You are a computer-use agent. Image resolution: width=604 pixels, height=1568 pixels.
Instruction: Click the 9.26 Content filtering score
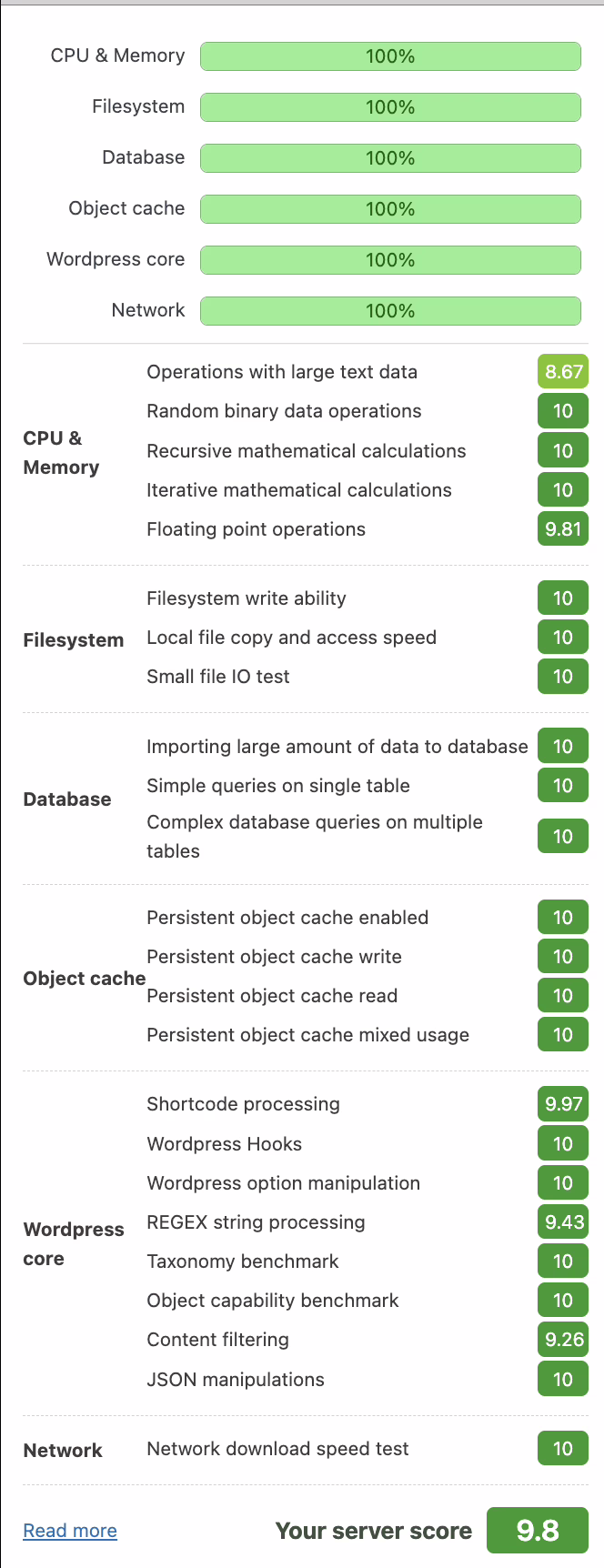coord(563,1340)
